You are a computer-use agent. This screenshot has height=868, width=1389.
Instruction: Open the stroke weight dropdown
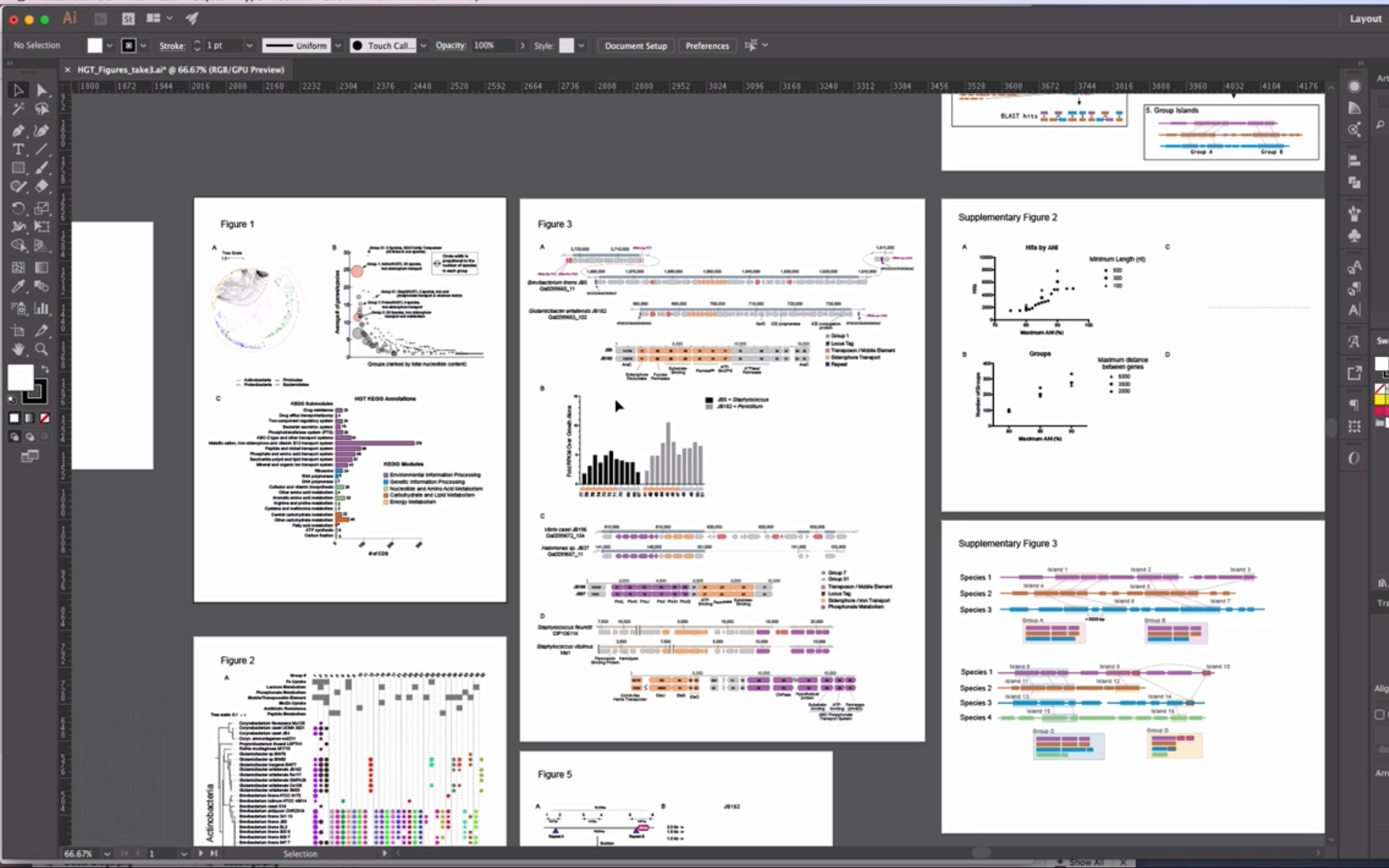pos(250,46)
